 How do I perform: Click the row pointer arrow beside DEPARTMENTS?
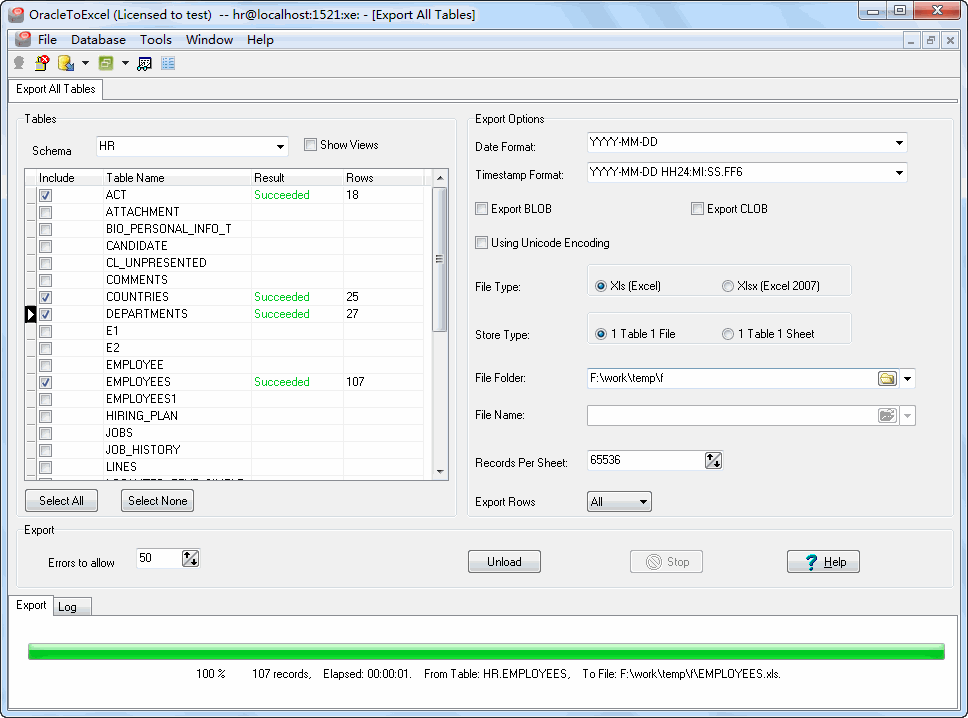[x=30, y=314]
